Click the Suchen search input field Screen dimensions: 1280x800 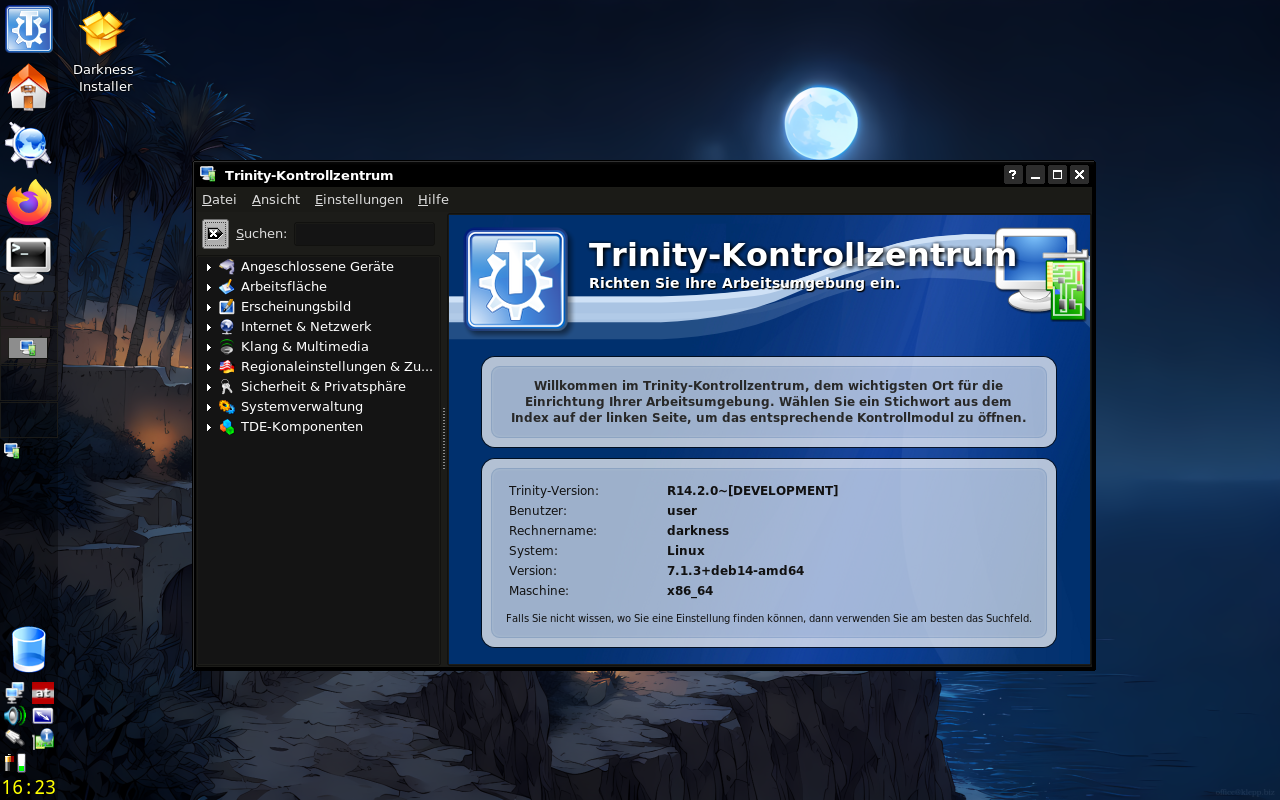[364, 234]
